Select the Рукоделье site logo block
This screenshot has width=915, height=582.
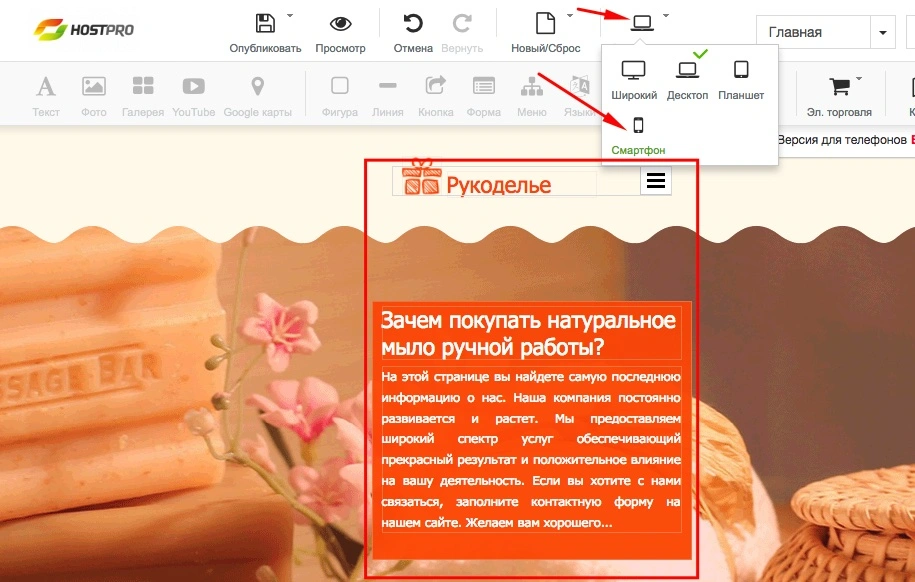(x=476, y=180)
